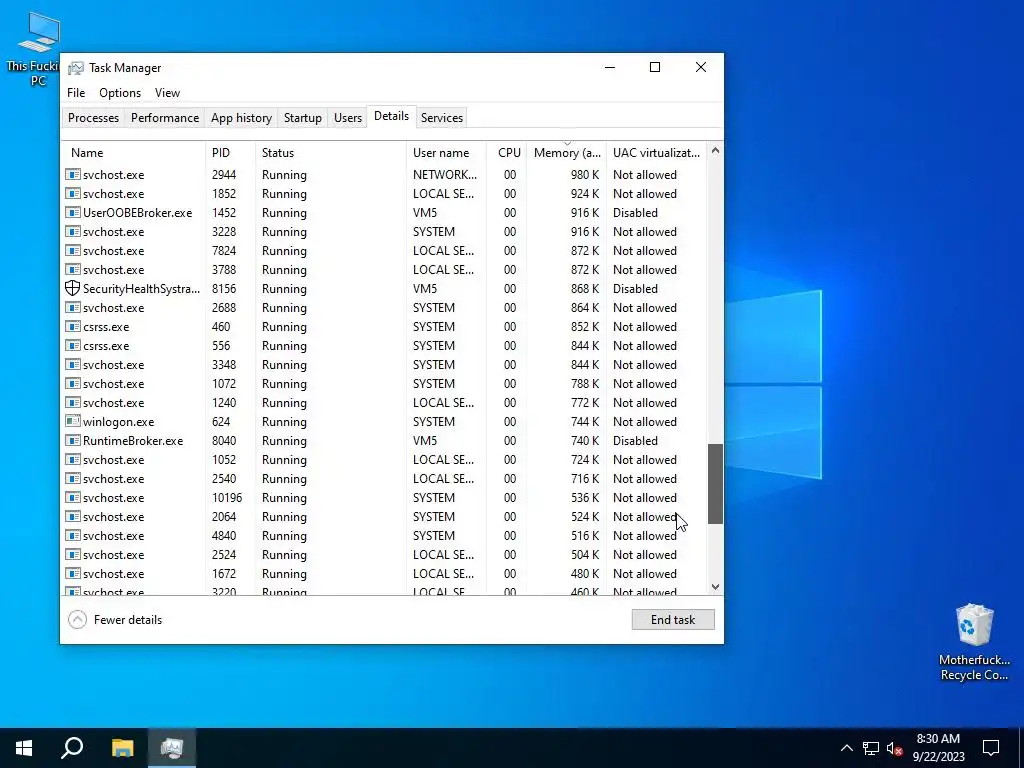Click PID 3348 cell
This screenshot has height=768, width=1024.
(224, 365)
